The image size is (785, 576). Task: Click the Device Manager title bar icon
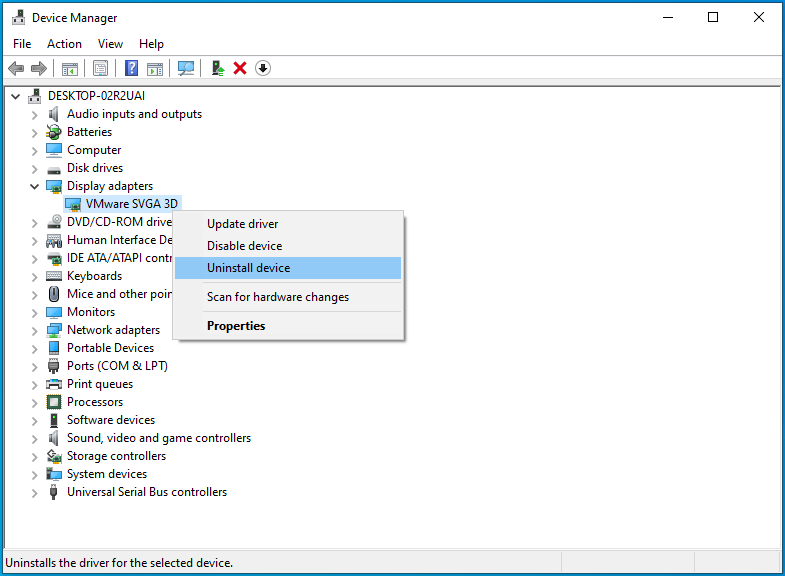19,18
